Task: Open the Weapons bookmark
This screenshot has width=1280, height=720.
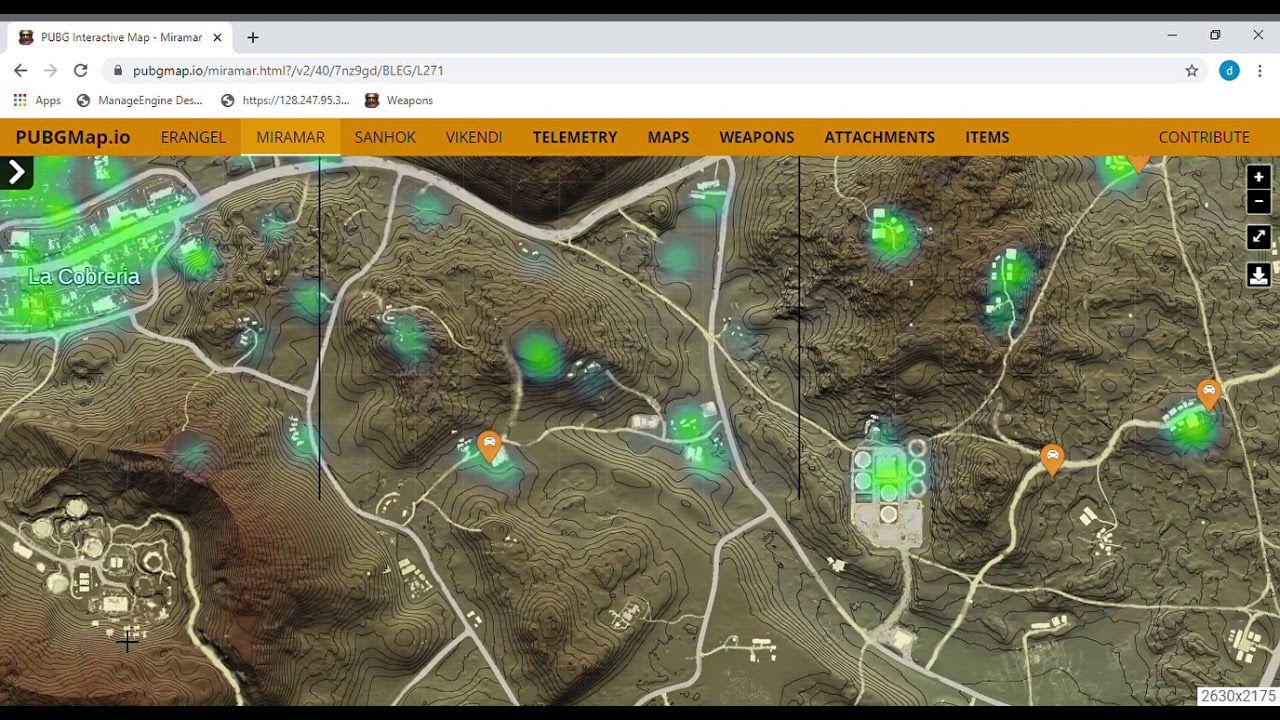Action: (x=399, y=100)
